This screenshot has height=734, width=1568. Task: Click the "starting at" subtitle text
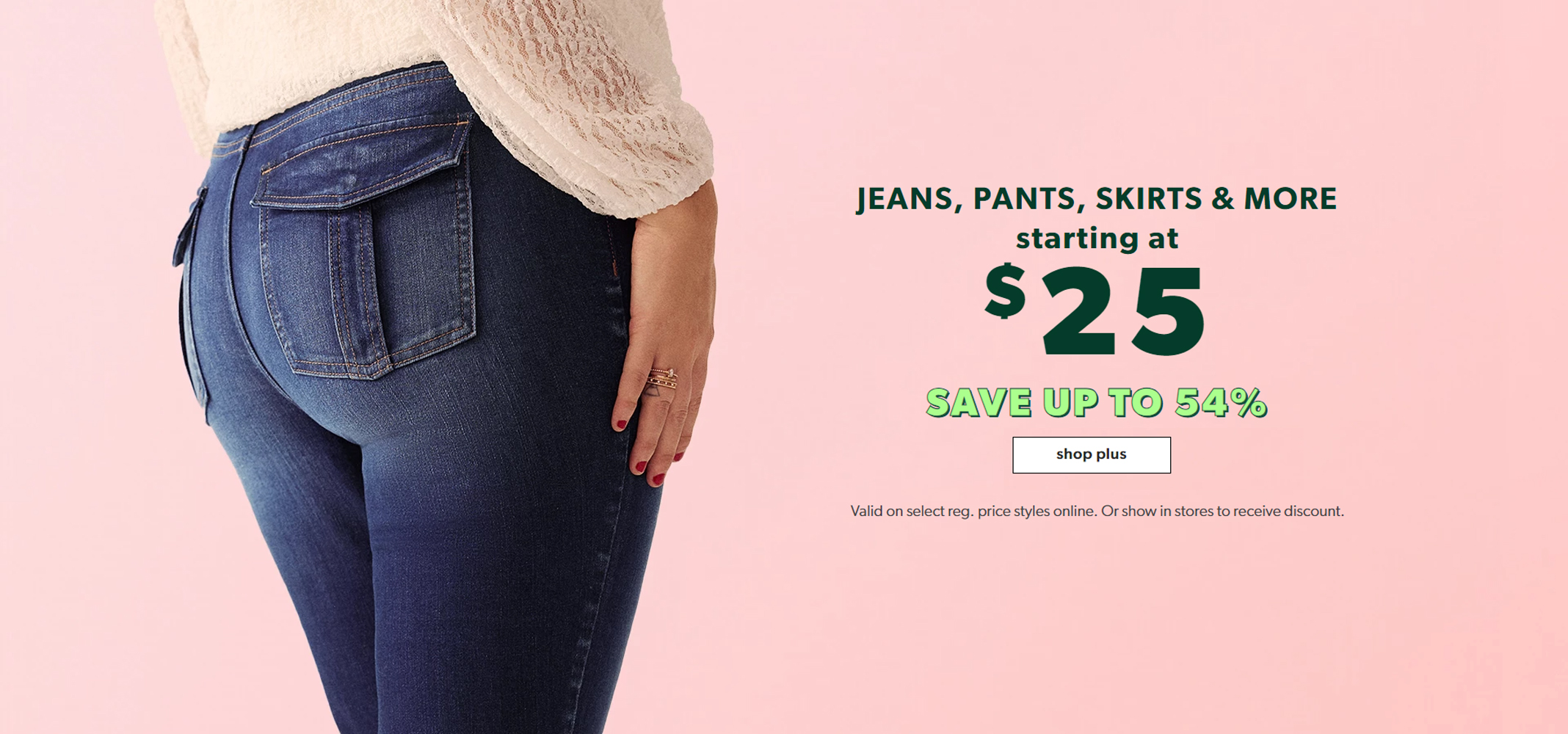tap(1097, 239)
